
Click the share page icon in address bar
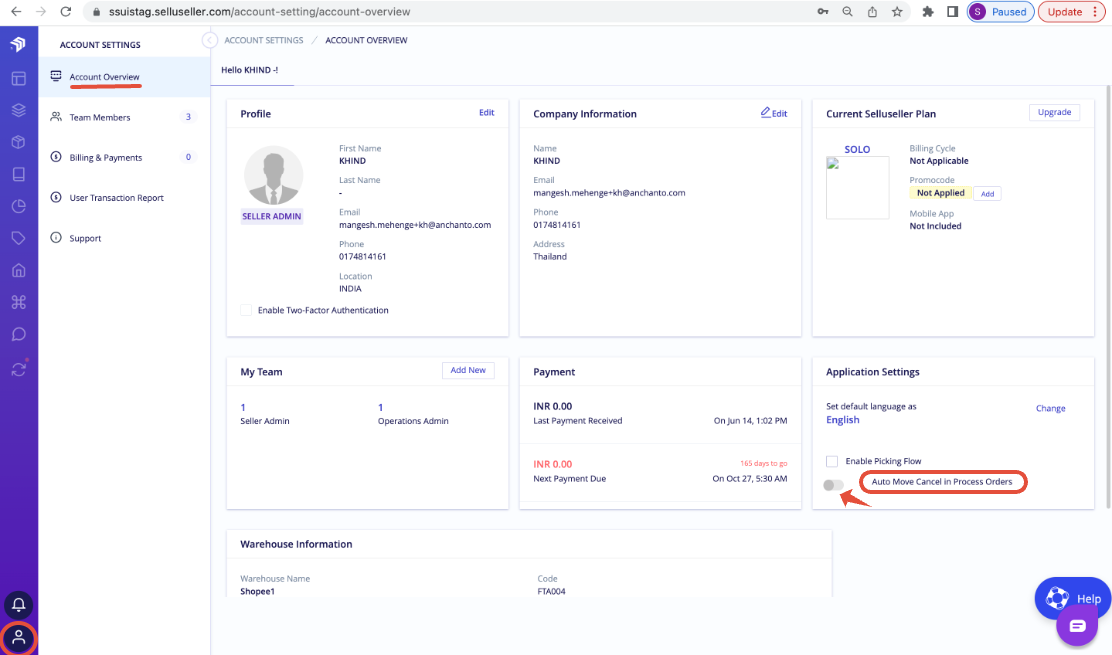(872, 11)
